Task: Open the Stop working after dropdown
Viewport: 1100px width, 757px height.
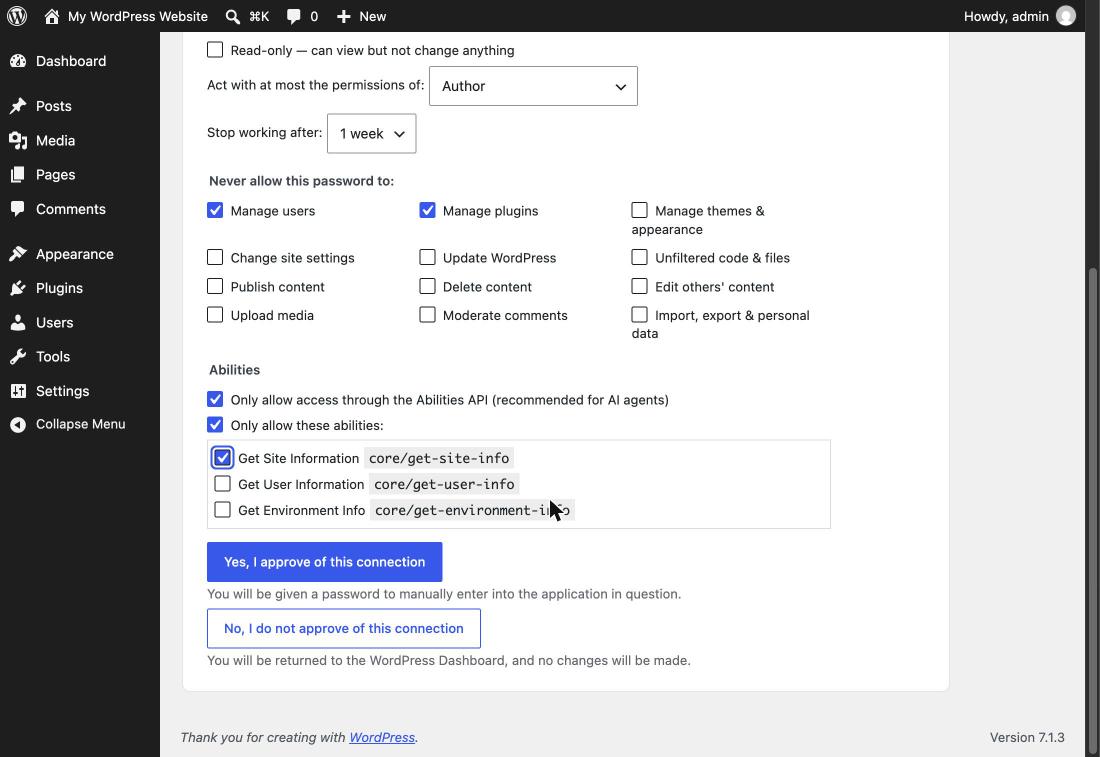Action: coord(371,133)
